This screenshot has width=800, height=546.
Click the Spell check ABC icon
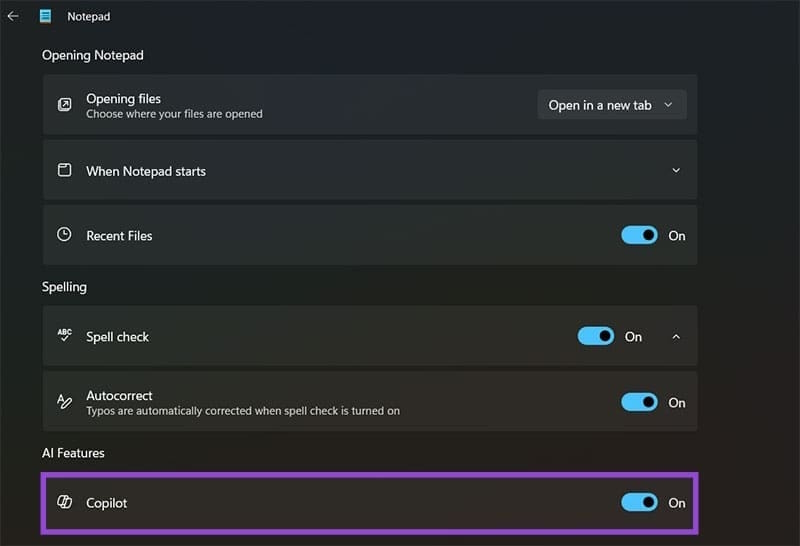pyautogui.click(x=64, y=336)
